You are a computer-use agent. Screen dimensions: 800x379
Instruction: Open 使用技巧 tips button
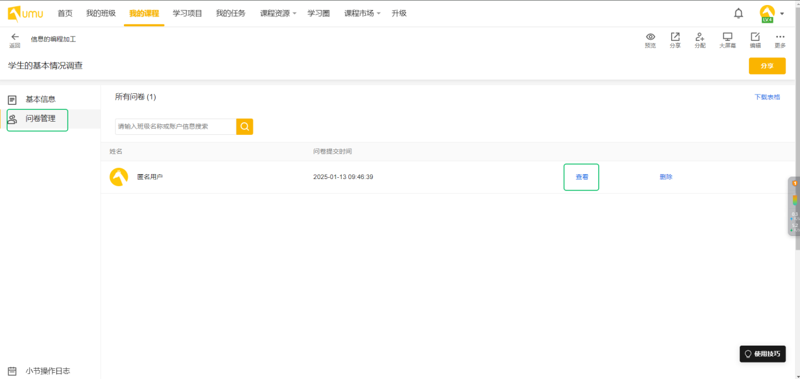(763, 354)
